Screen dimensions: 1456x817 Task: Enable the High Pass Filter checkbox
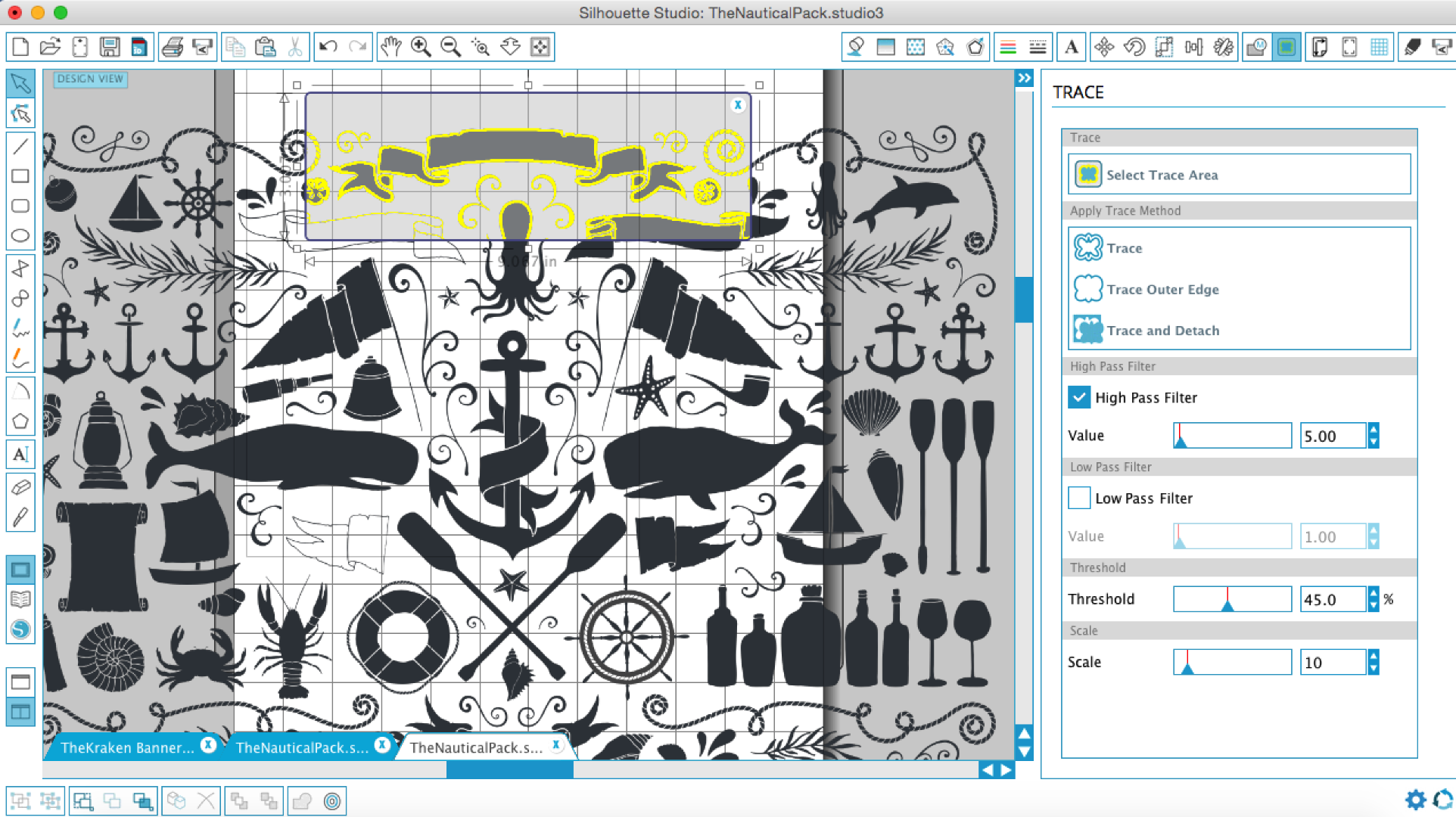(x=1079, y=397)
